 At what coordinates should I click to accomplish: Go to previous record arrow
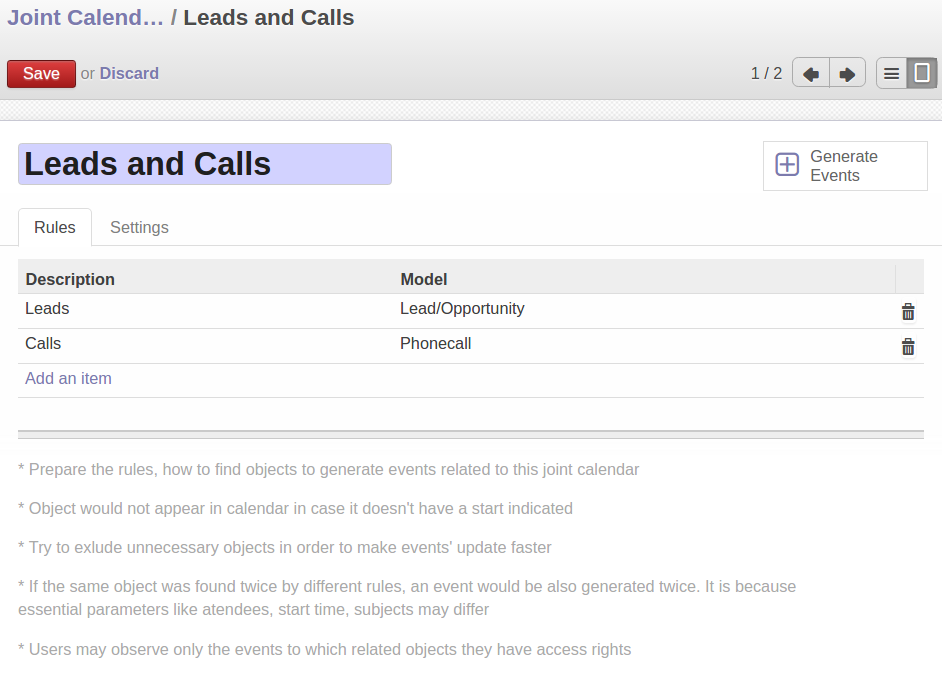pyautogui.click(x=811, y=74)
